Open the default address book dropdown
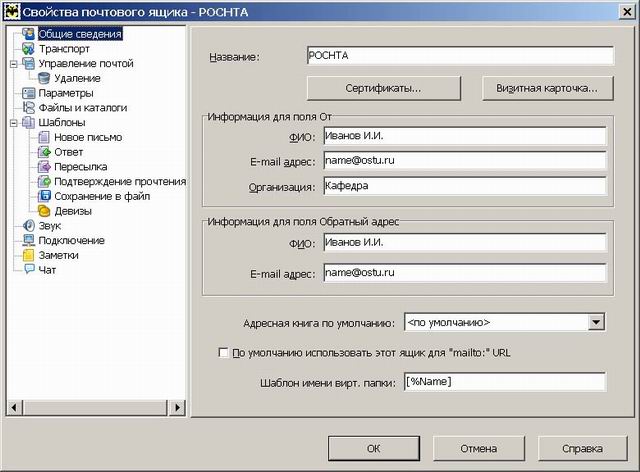This screenshot has height=472, width=640. [597, 322]
